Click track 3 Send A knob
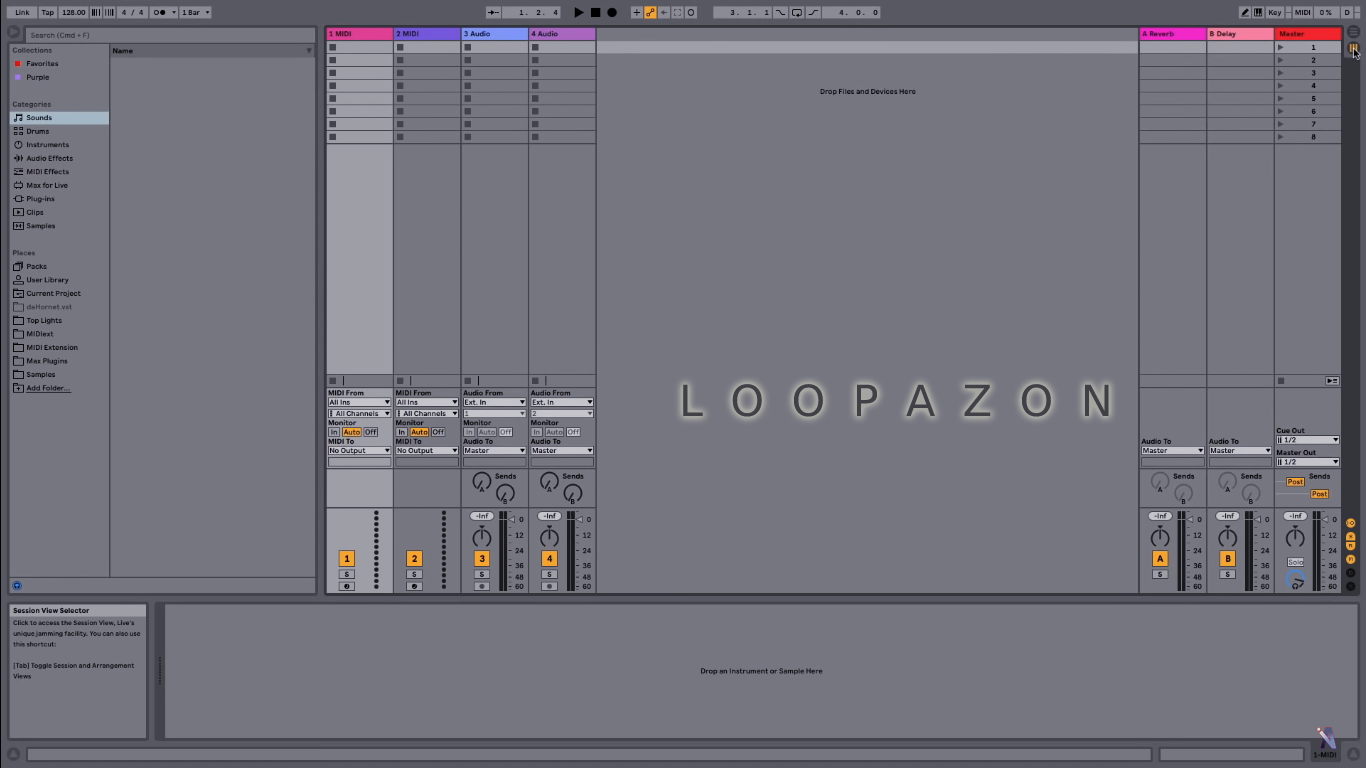The width and height of the screenshot is (1366, 768). point(482,482)
